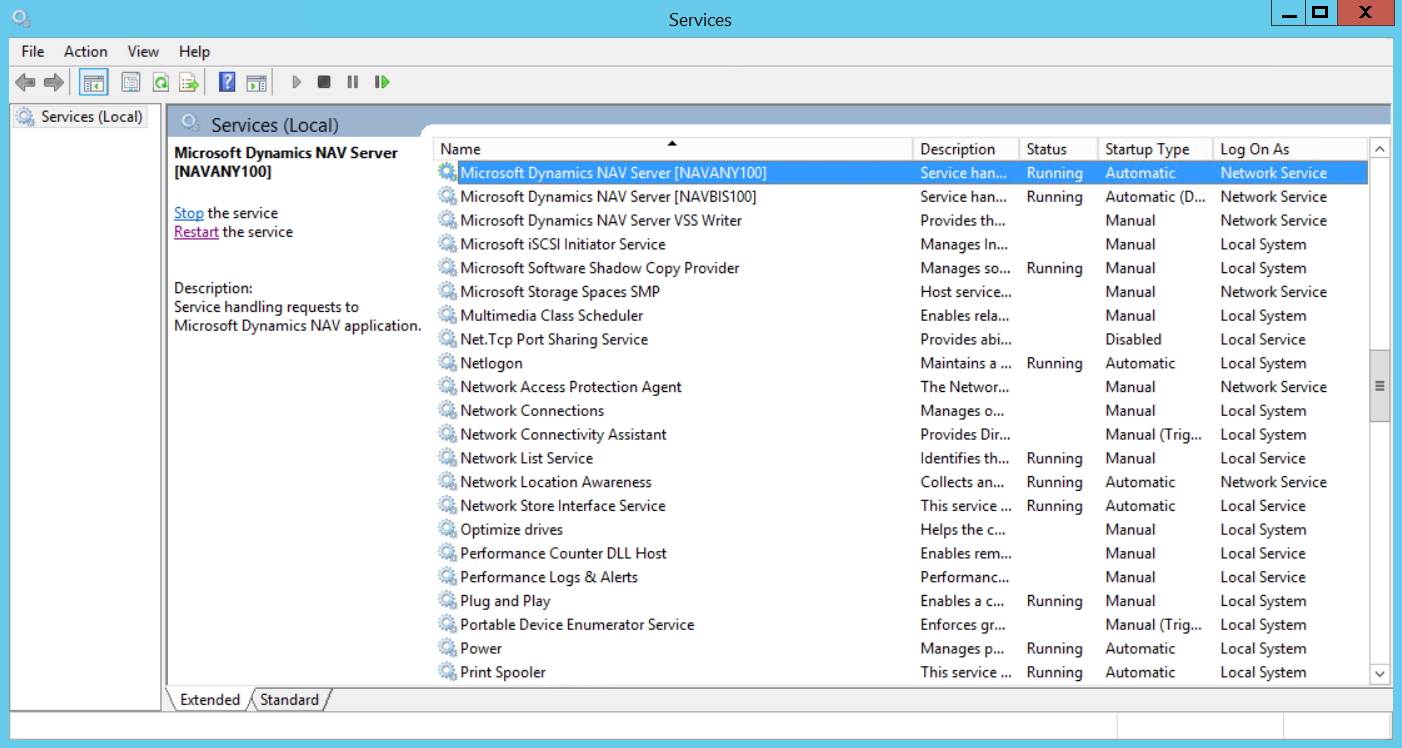Image resolution: width=1402 pixels, height=748 pixels.
Task: Click Automatic (D... startup type of NAVBIS100 row
Action: [x=1155, y=197]
